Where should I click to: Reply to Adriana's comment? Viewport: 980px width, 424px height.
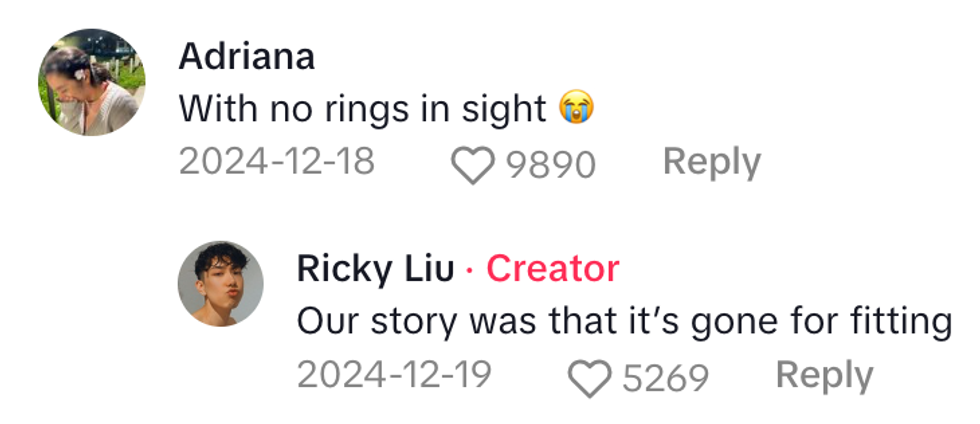pos(711,162)
